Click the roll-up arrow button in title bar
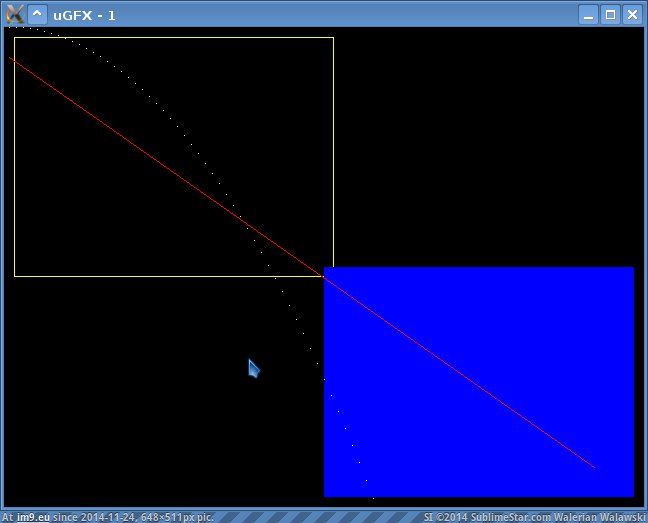Image resolution: width=648 pixels, height=523 pixels. coord(37,14)
